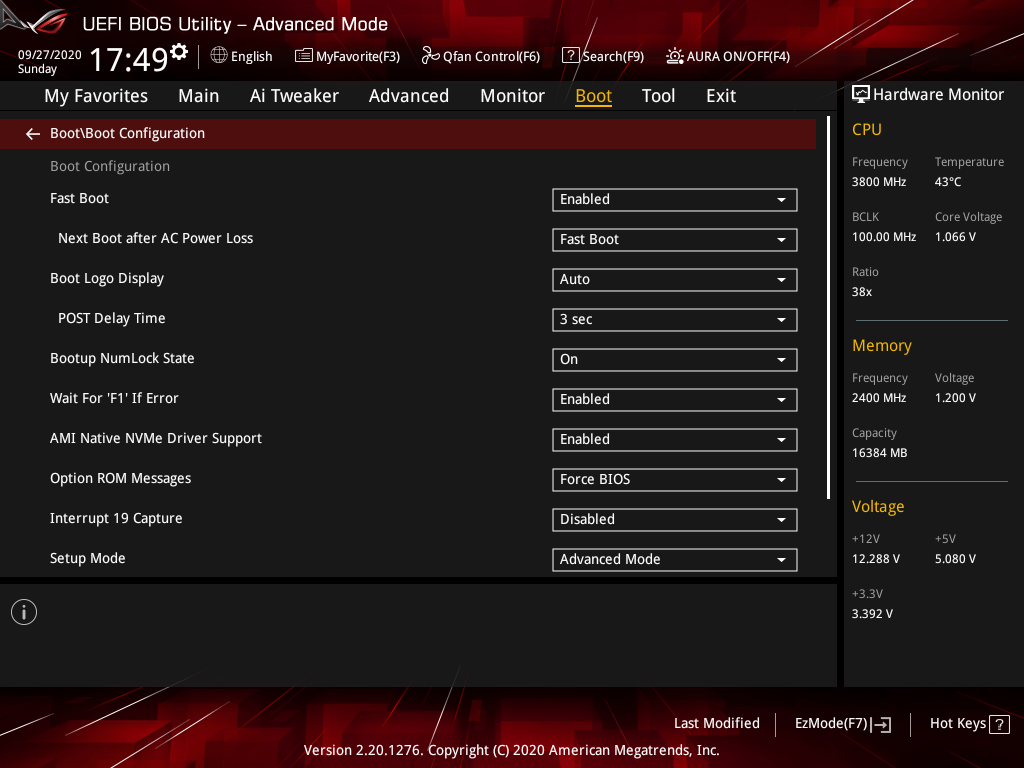This screenshot has width=1024, height=768.
Task: Expand the Option ROM Messages dropdown
Action: pyautogui.click(x=675, y=479)
